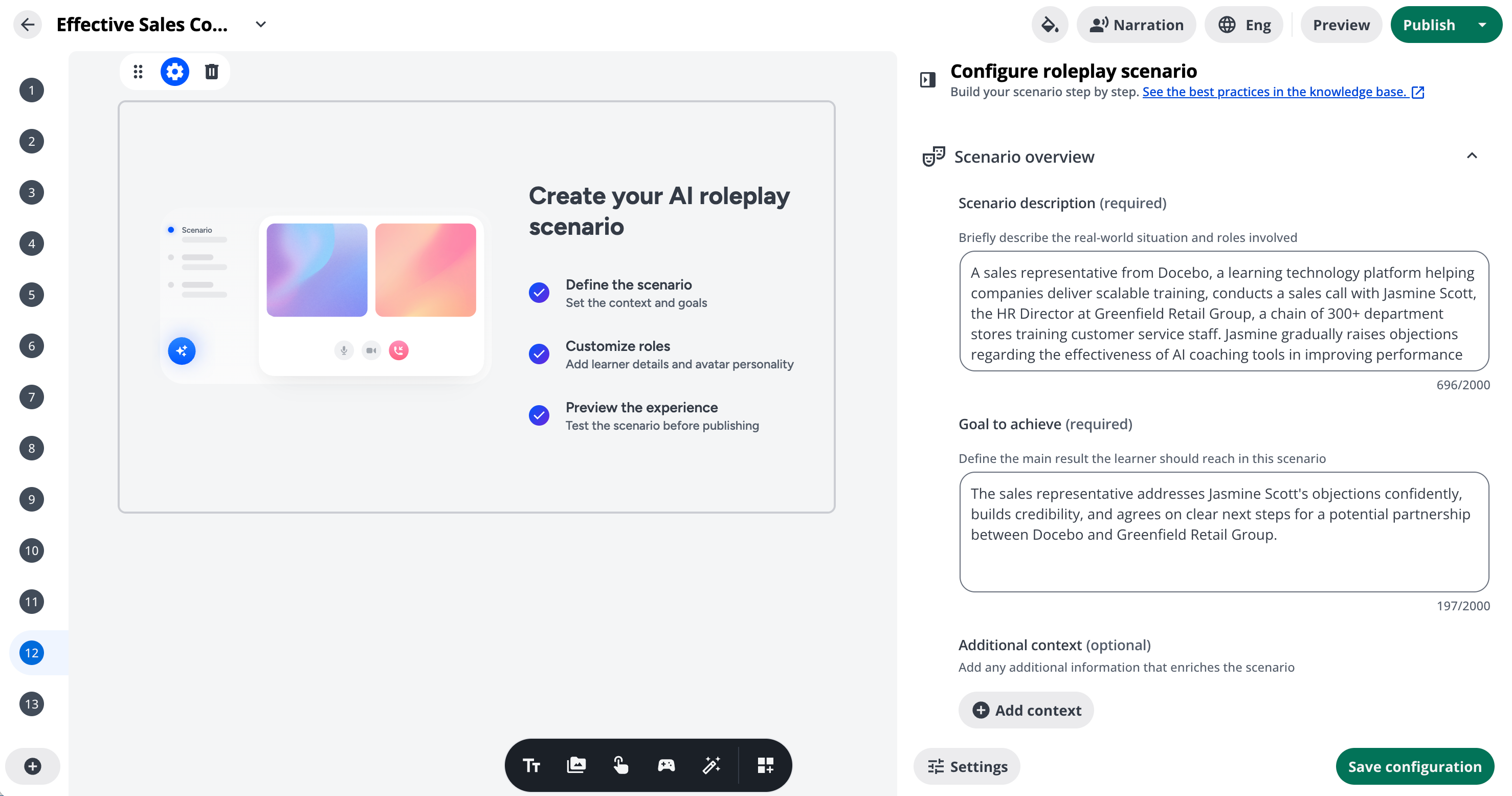Go to slide 11
The image size is (1512, 796).
point(32,602)
